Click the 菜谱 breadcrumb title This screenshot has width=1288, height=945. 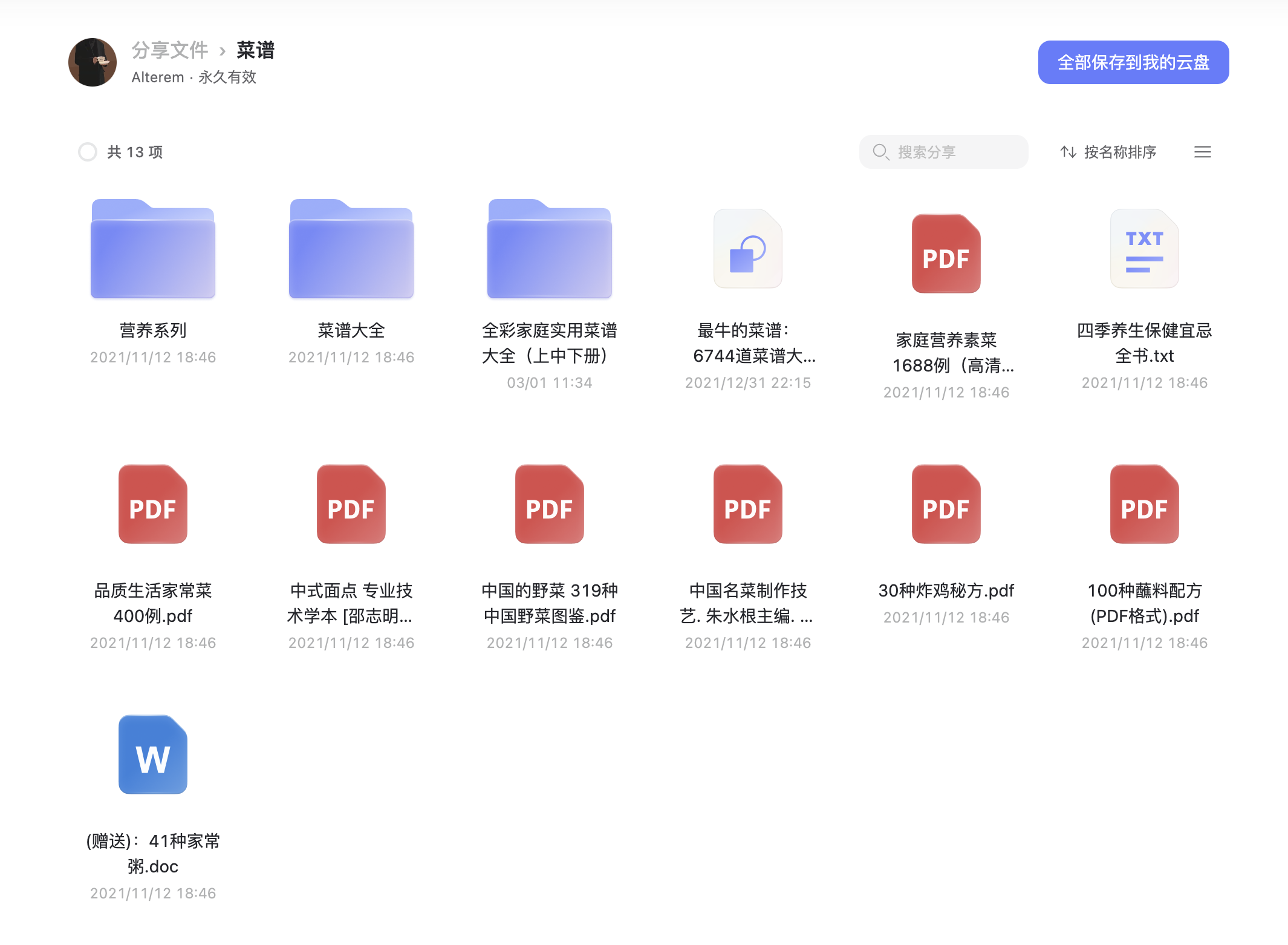255,50
